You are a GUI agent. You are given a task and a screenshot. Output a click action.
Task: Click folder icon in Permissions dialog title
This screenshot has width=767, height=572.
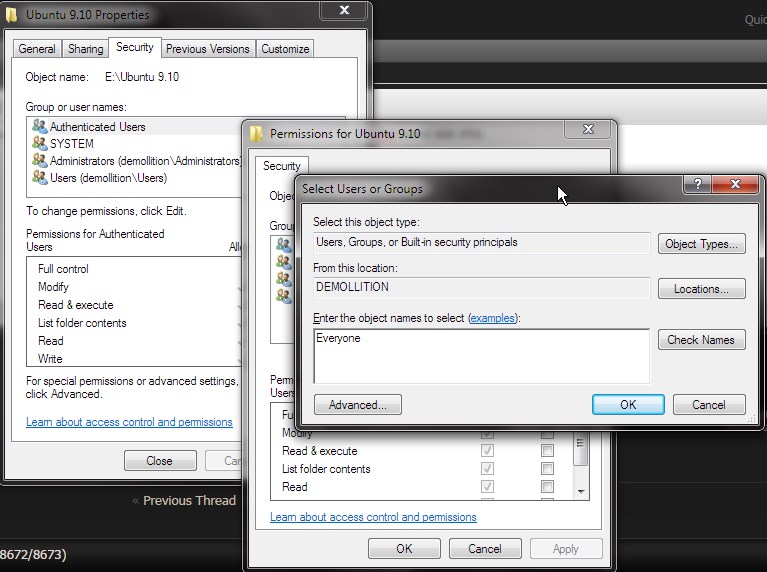(256, 134)
